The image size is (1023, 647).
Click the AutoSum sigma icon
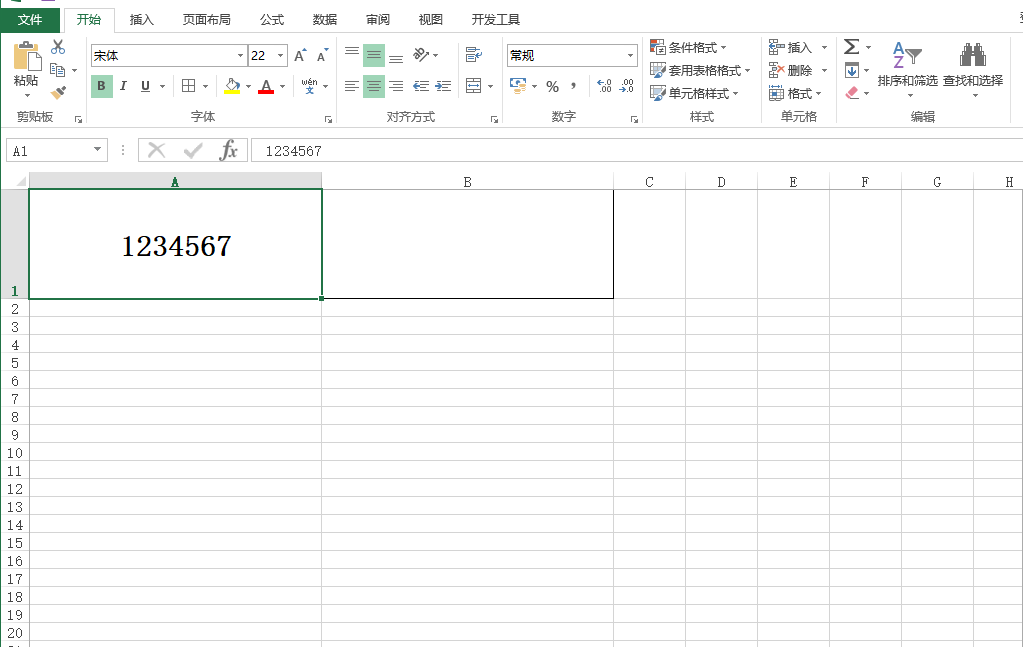(x=851, y=46)
